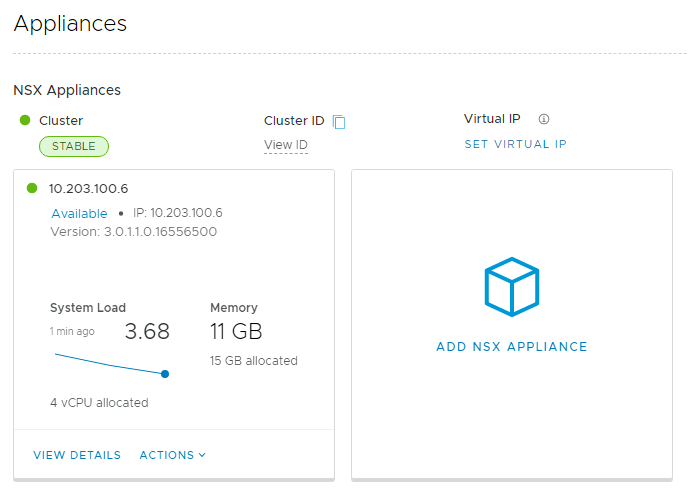Viewport: 688px width, 492px height.
Task: Click the green status dot beside 10.203.100.6
Action: click(33, 188)
